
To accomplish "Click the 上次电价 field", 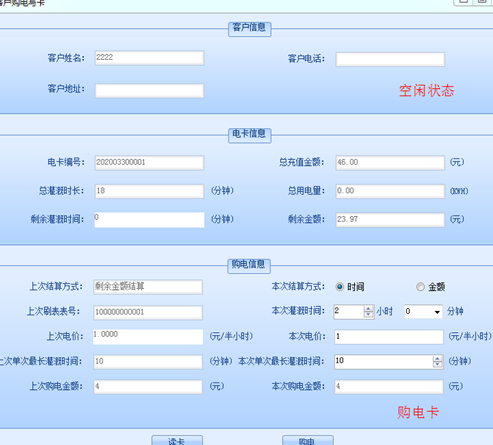I will pos(148,337).
